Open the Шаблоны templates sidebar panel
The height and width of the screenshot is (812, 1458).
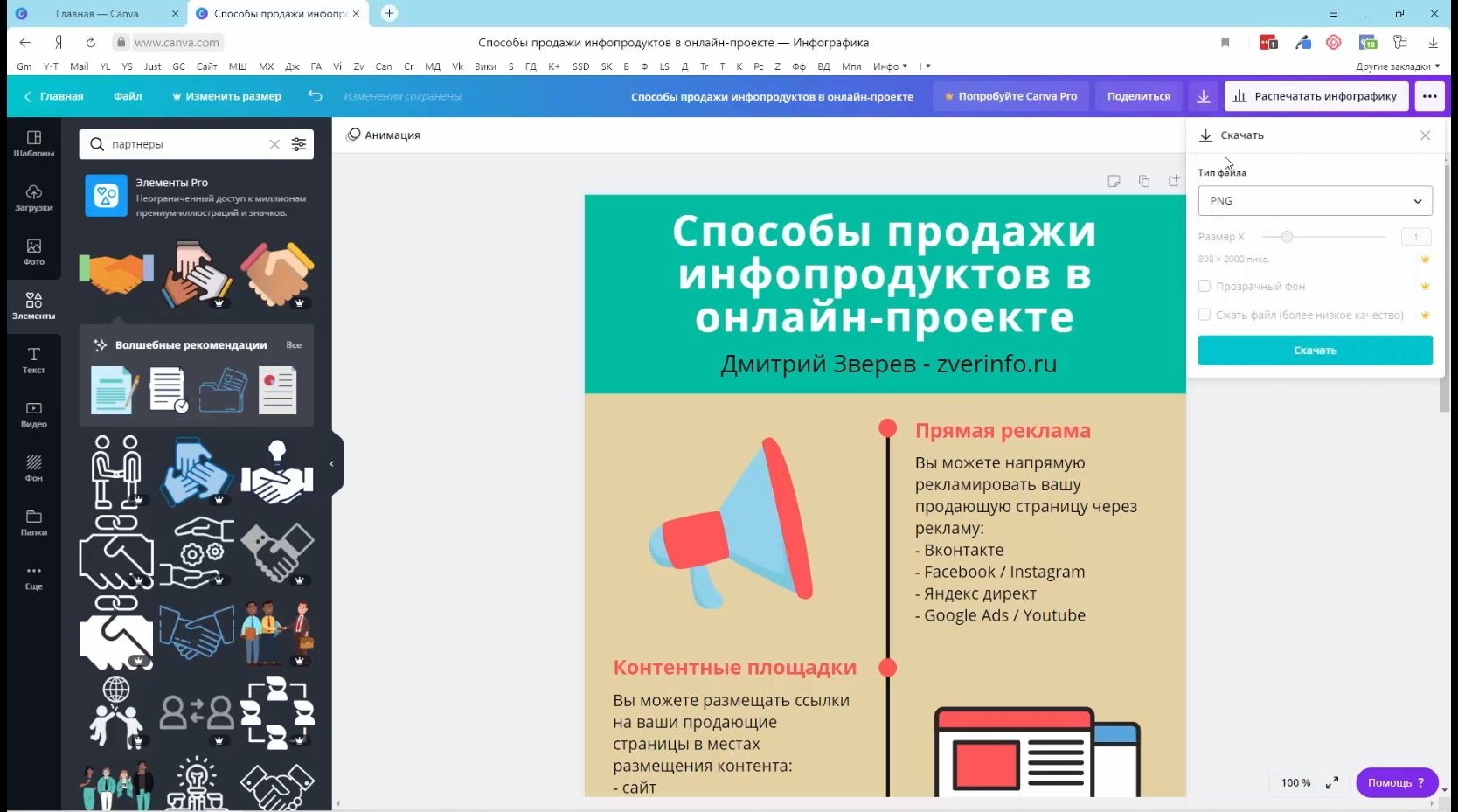point(34,143)
